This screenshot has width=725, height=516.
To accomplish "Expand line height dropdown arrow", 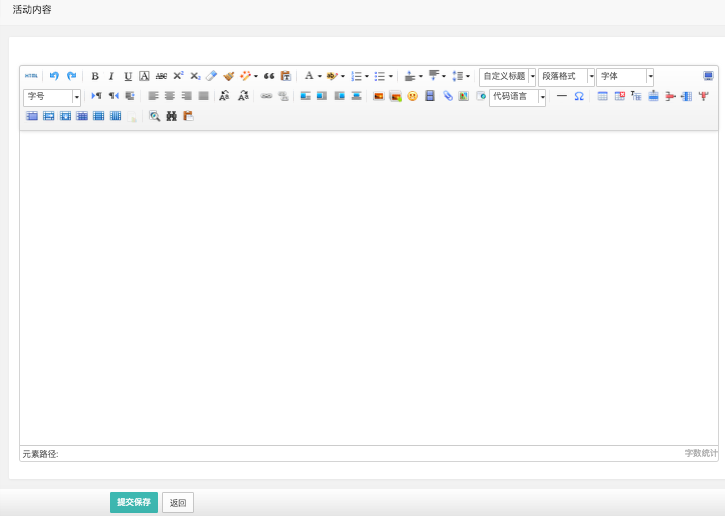I will point(468,76).
